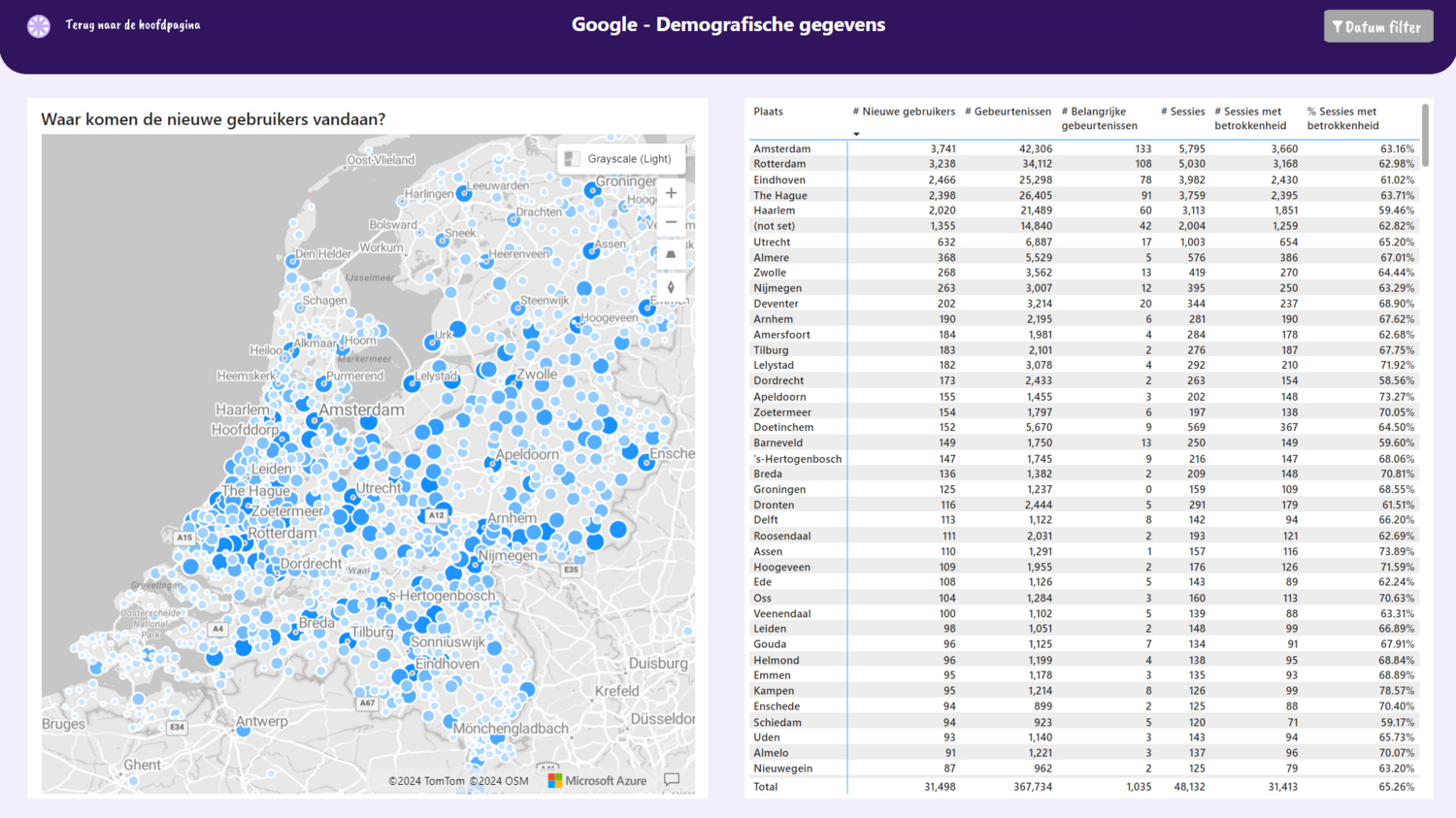Select the Amsterdam row in table
The height and width of the screenshot is (818, 1456).
pyautogui.click(x=1084, y=148)
